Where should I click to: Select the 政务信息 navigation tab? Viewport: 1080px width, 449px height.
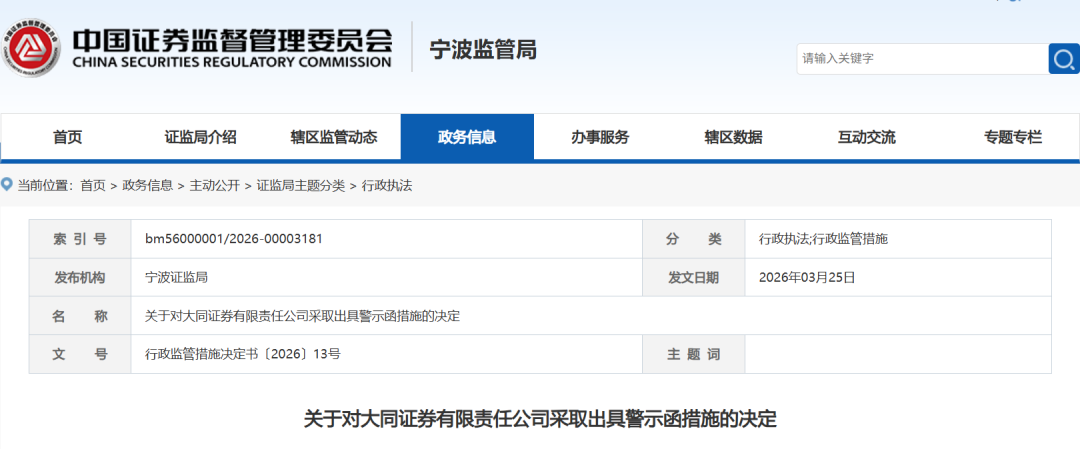467,137
